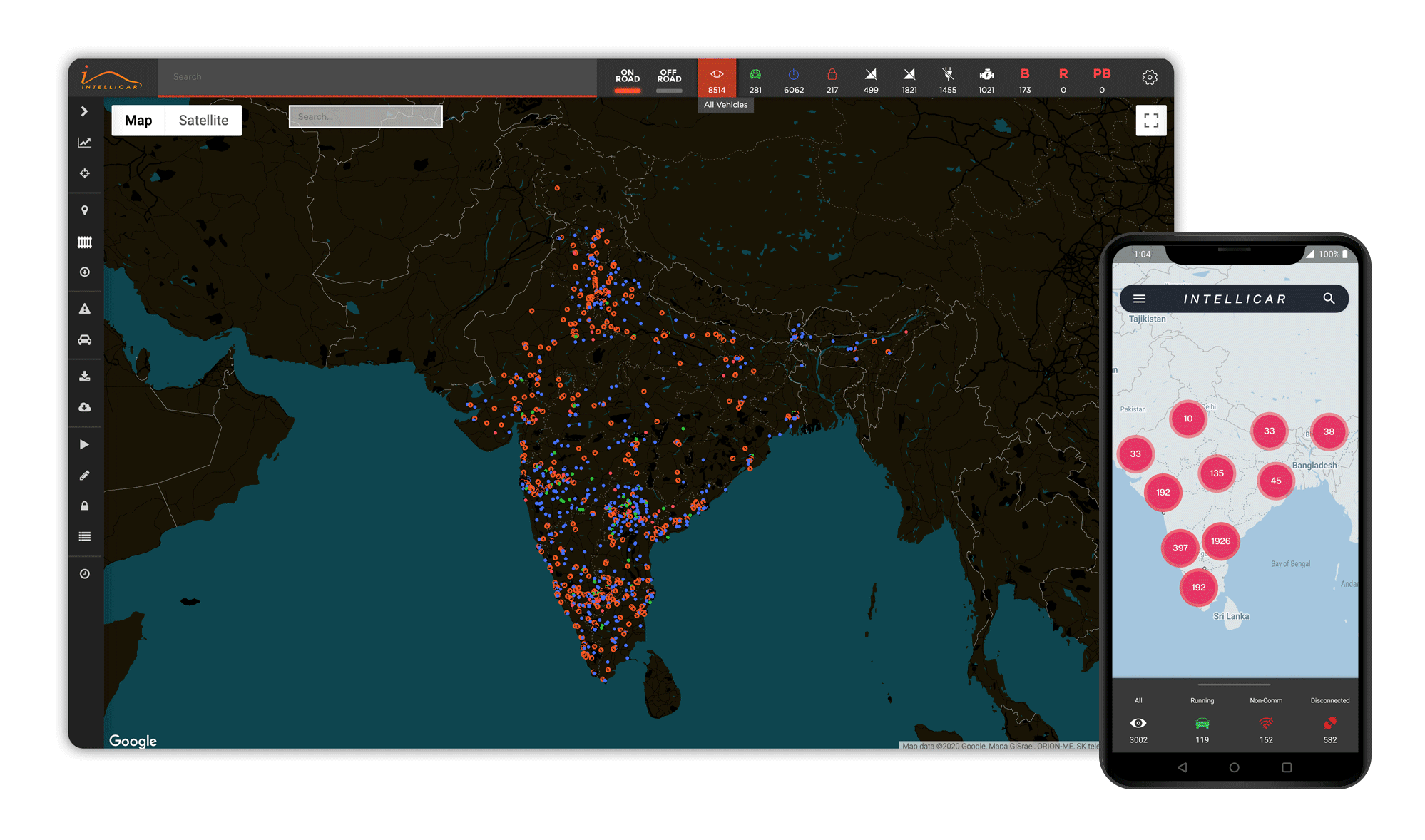Open the hamburger menu in phone app
The image size is (1425, 840).
pos(1140,299)
